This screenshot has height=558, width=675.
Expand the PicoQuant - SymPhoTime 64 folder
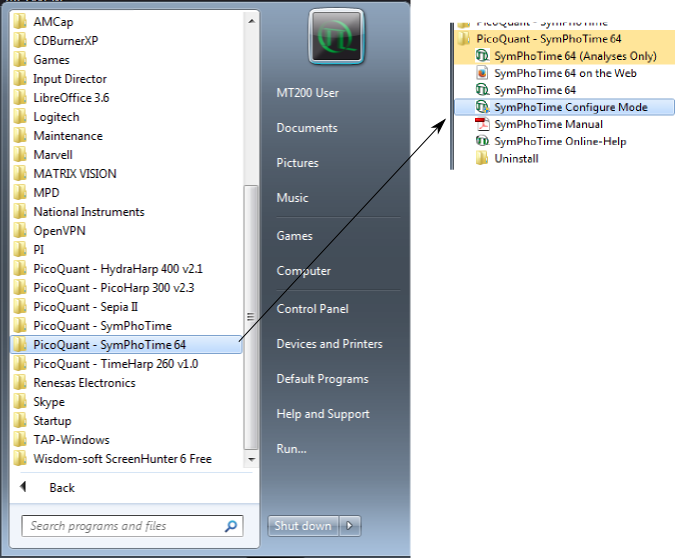109,345
